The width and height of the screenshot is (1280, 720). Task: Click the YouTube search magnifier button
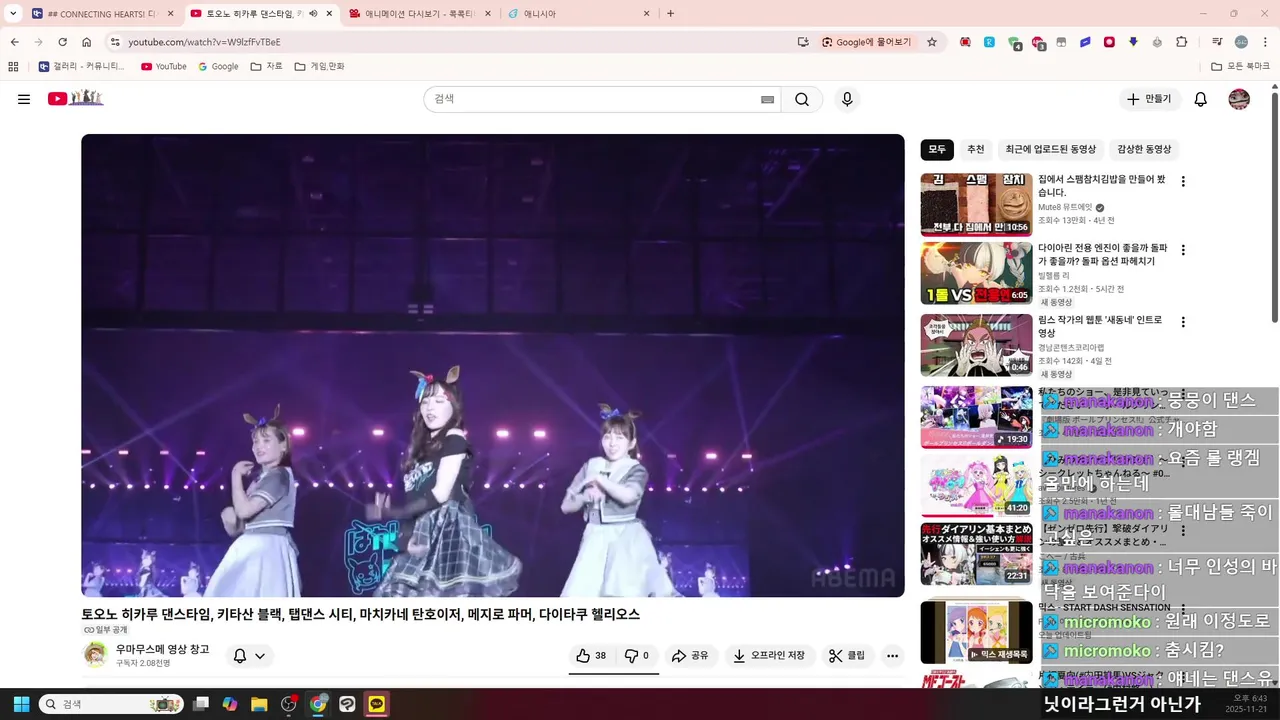(802, 99)
